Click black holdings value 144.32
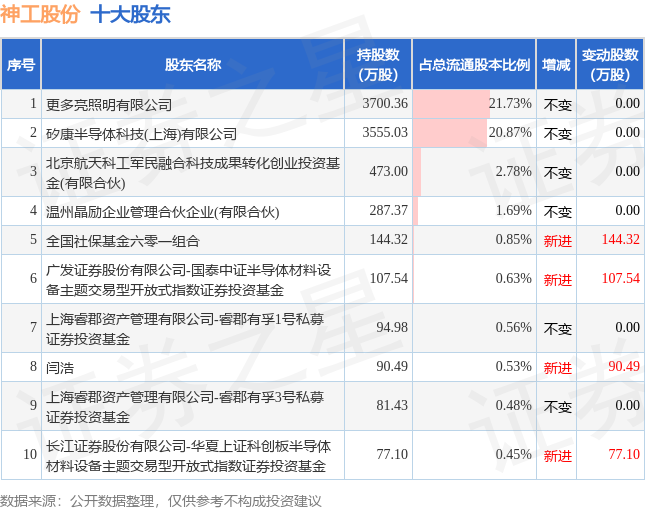 pyautogui.click(x=389, y=239)
